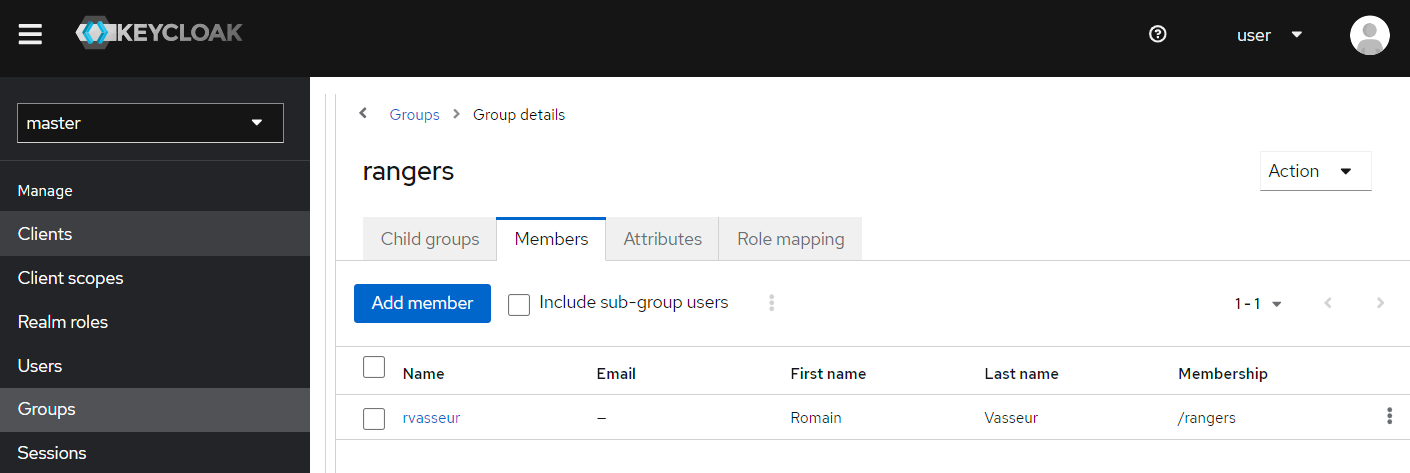Switch to Child groups tab
Image resolution: width=1410 pixels, height=473 pixels.
click(x=430, y=239)
